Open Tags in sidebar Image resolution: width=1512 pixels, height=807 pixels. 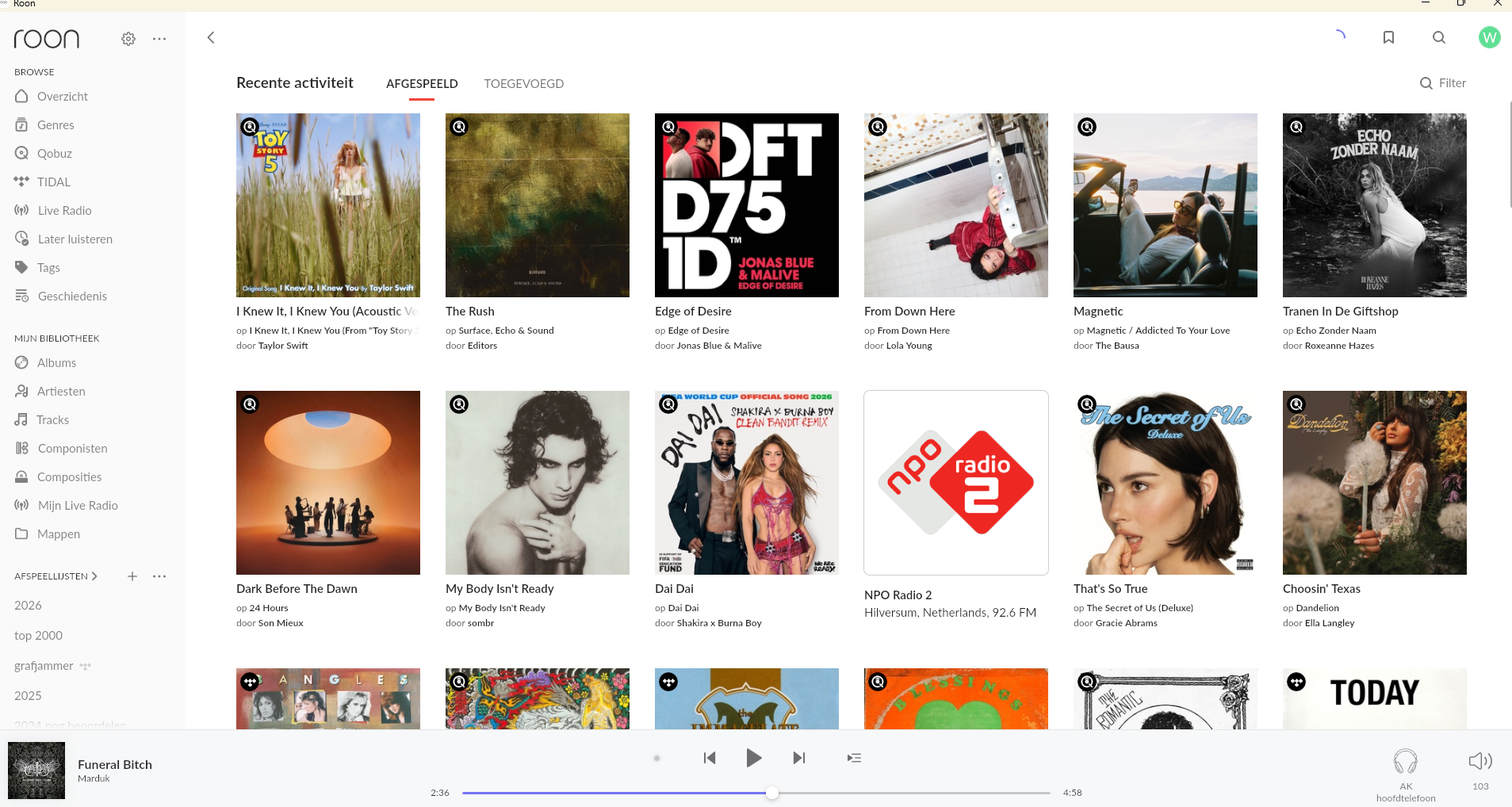(48, 267)
